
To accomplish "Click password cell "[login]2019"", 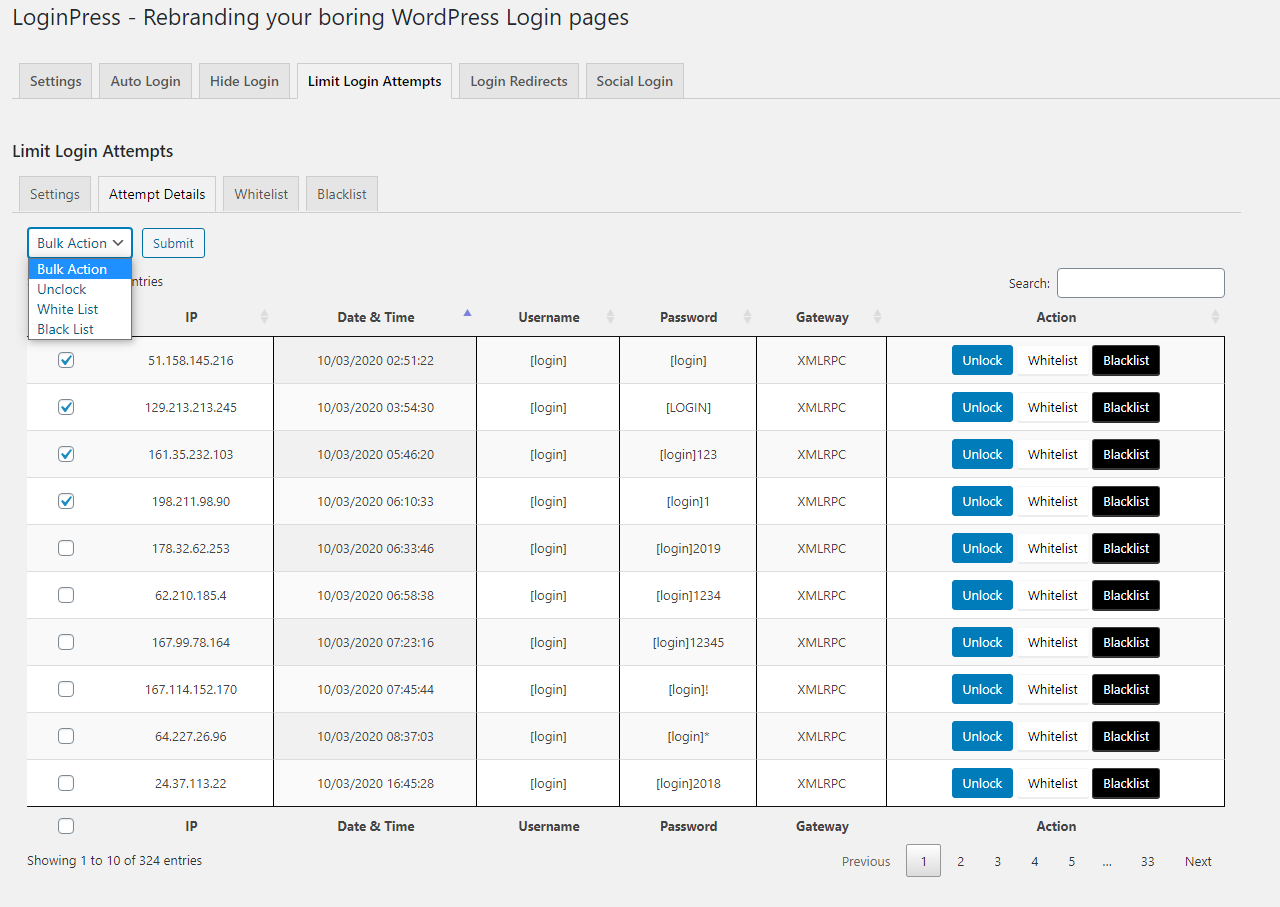I will coord(688,548).
